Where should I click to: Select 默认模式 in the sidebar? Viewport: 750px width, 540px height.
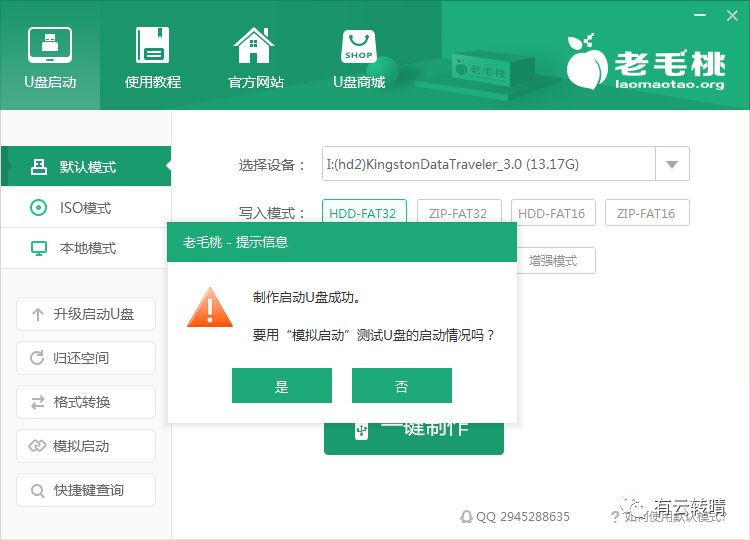tap(86, 166)
